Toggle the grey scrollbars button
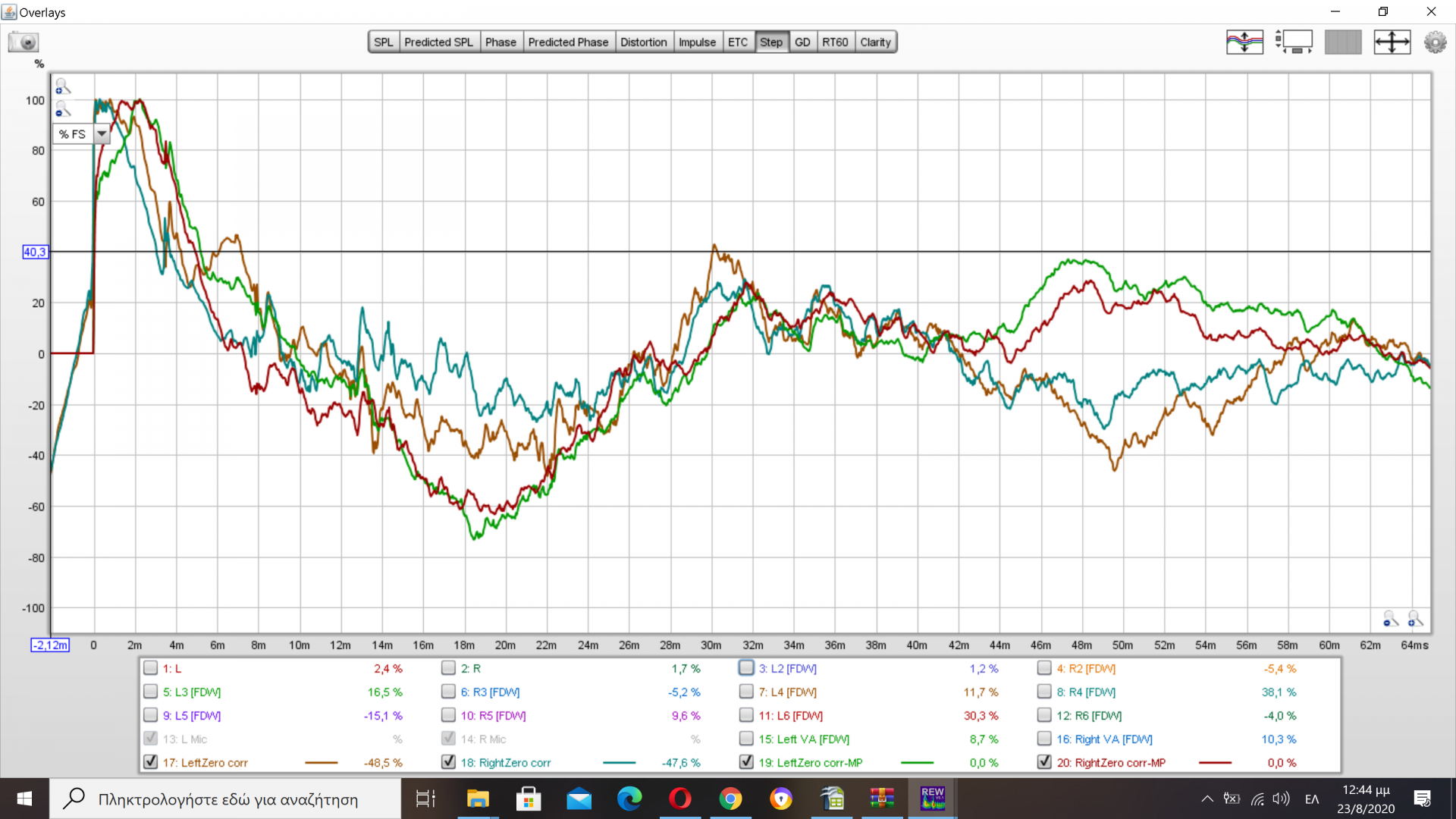The image size is (1456, 819). pyautogui.click(x=1343, y=42)
